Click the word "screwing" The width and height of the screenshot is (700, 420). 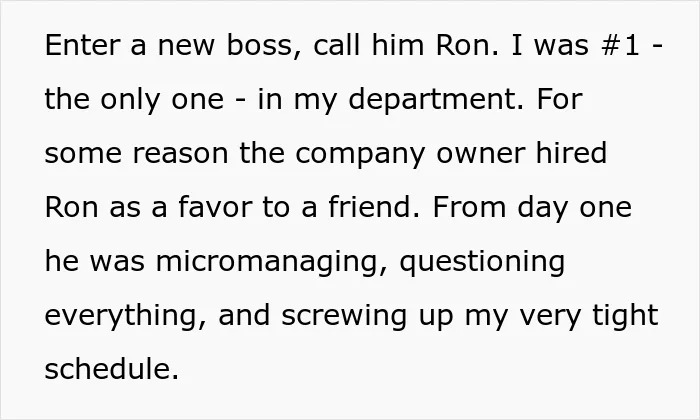coord(344,316)
